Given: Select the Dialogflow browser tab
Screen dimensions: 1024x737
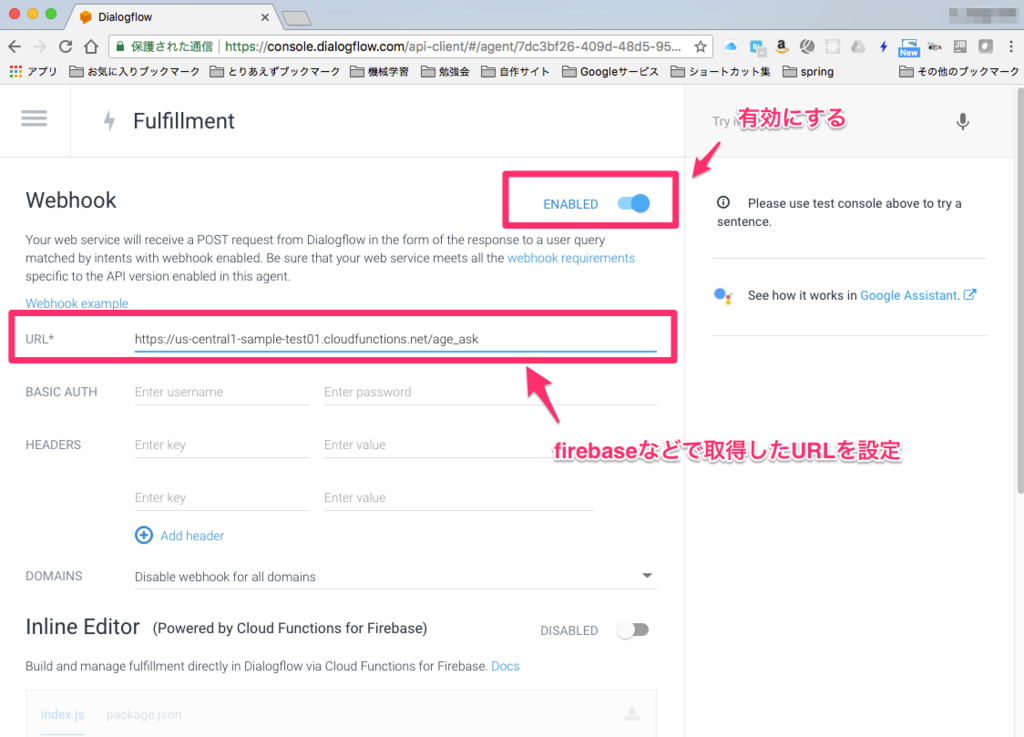Looking at the screenshot, I should click(173, 17).
